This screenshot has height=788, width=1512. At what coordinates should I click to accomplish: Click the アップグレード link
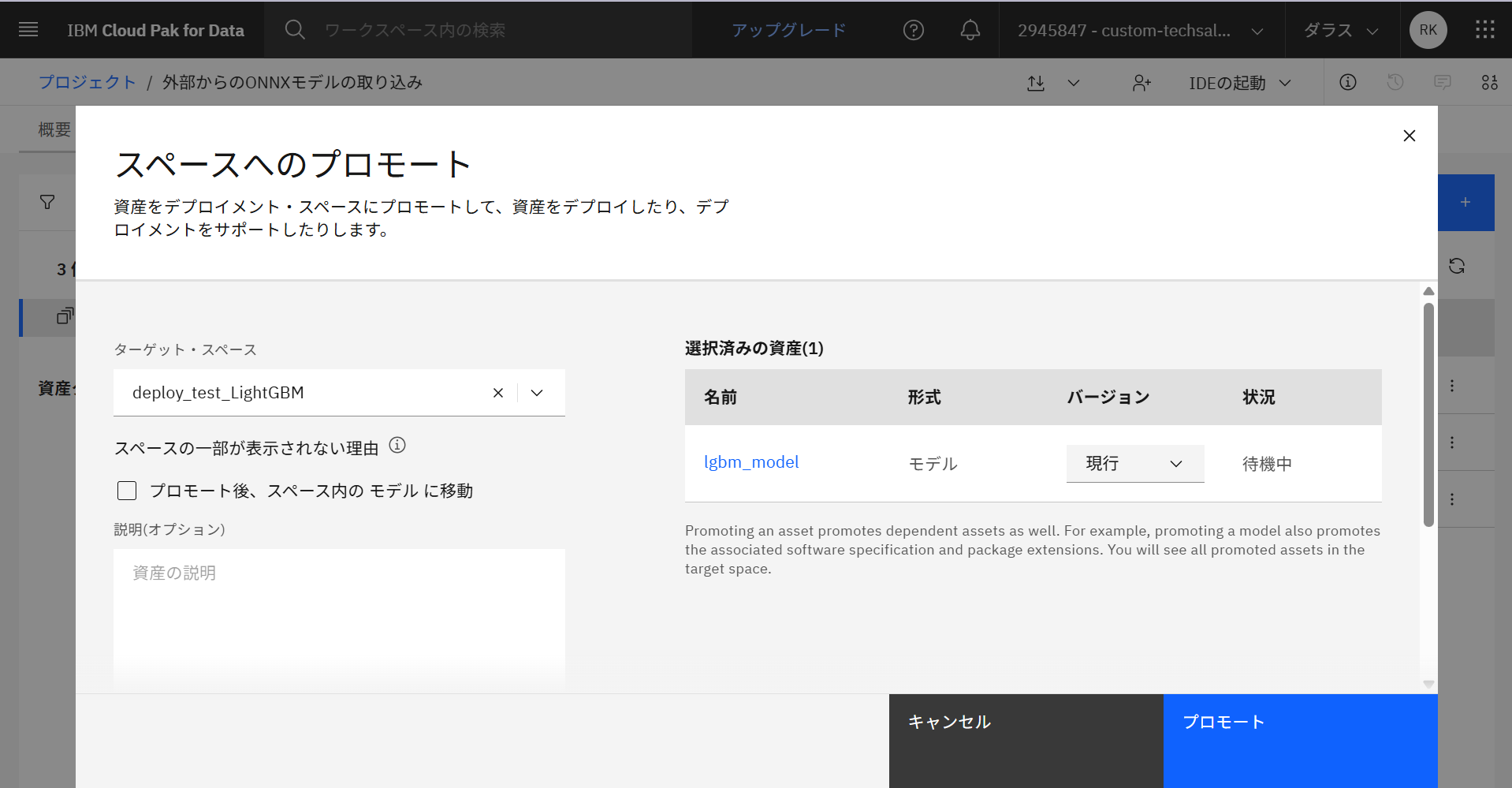pyautogui.click(x=789, y=30)
